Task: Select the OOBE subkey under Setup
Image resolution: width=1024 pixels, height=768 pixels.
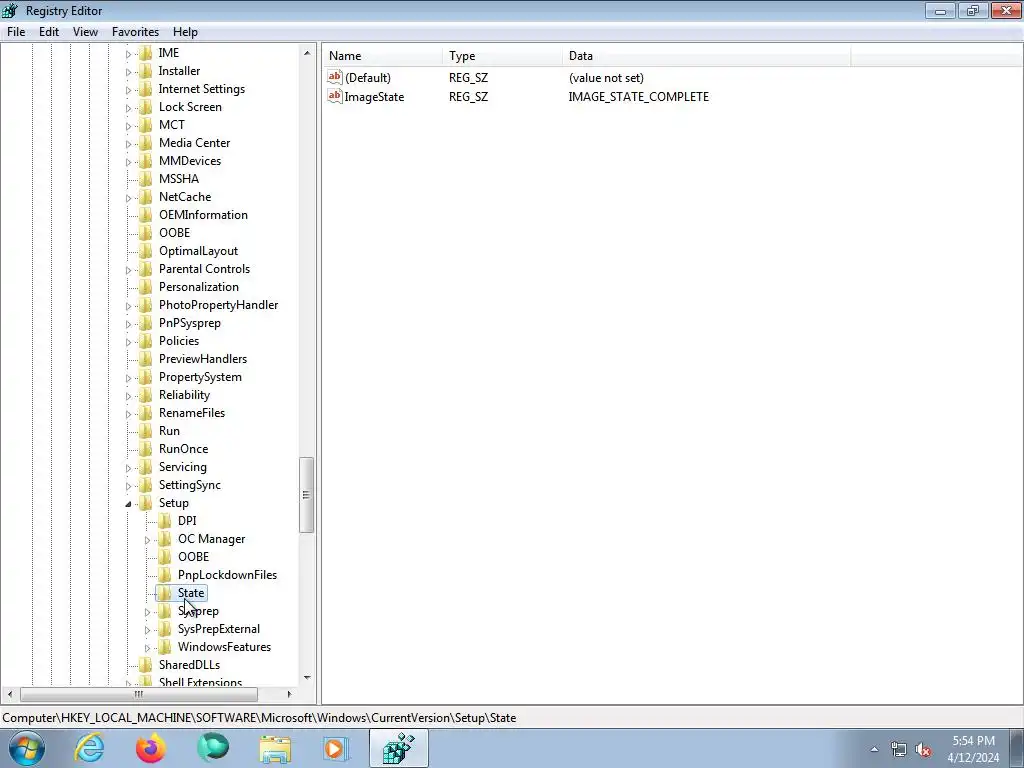Action: (x=193, y=556)
